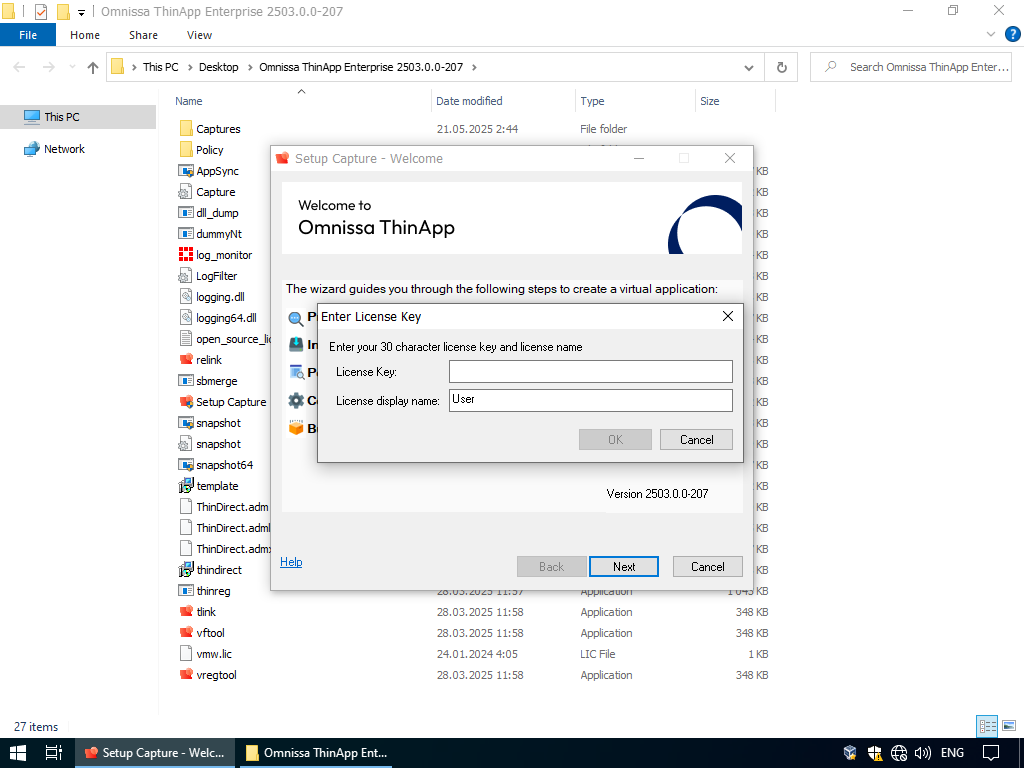Select the vftool application icon
Screen dimensions: 1024x768
(186, 633)
